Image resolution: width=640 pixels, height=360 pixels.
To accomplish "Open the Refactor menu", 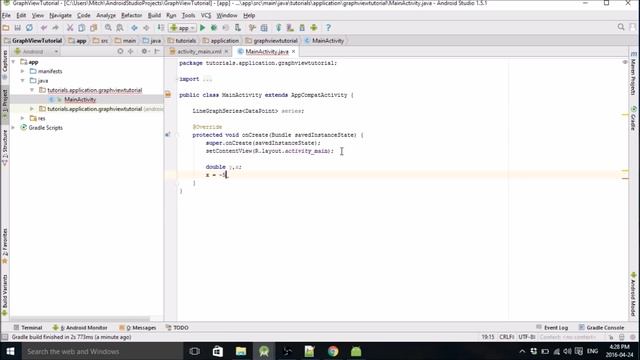I will click(x=131, y=16).
